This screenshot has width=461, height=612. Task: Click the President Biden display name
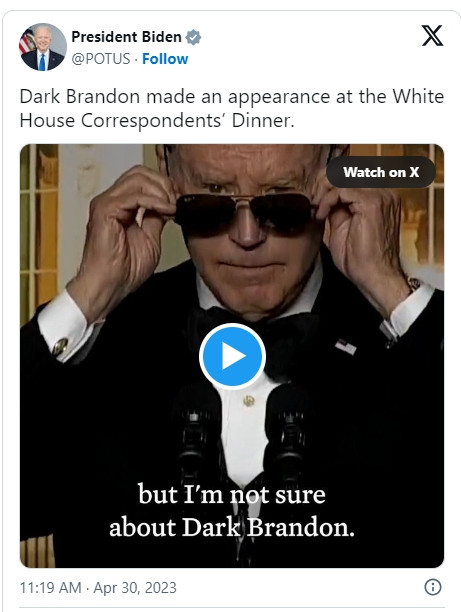click(x=126, y=37)
